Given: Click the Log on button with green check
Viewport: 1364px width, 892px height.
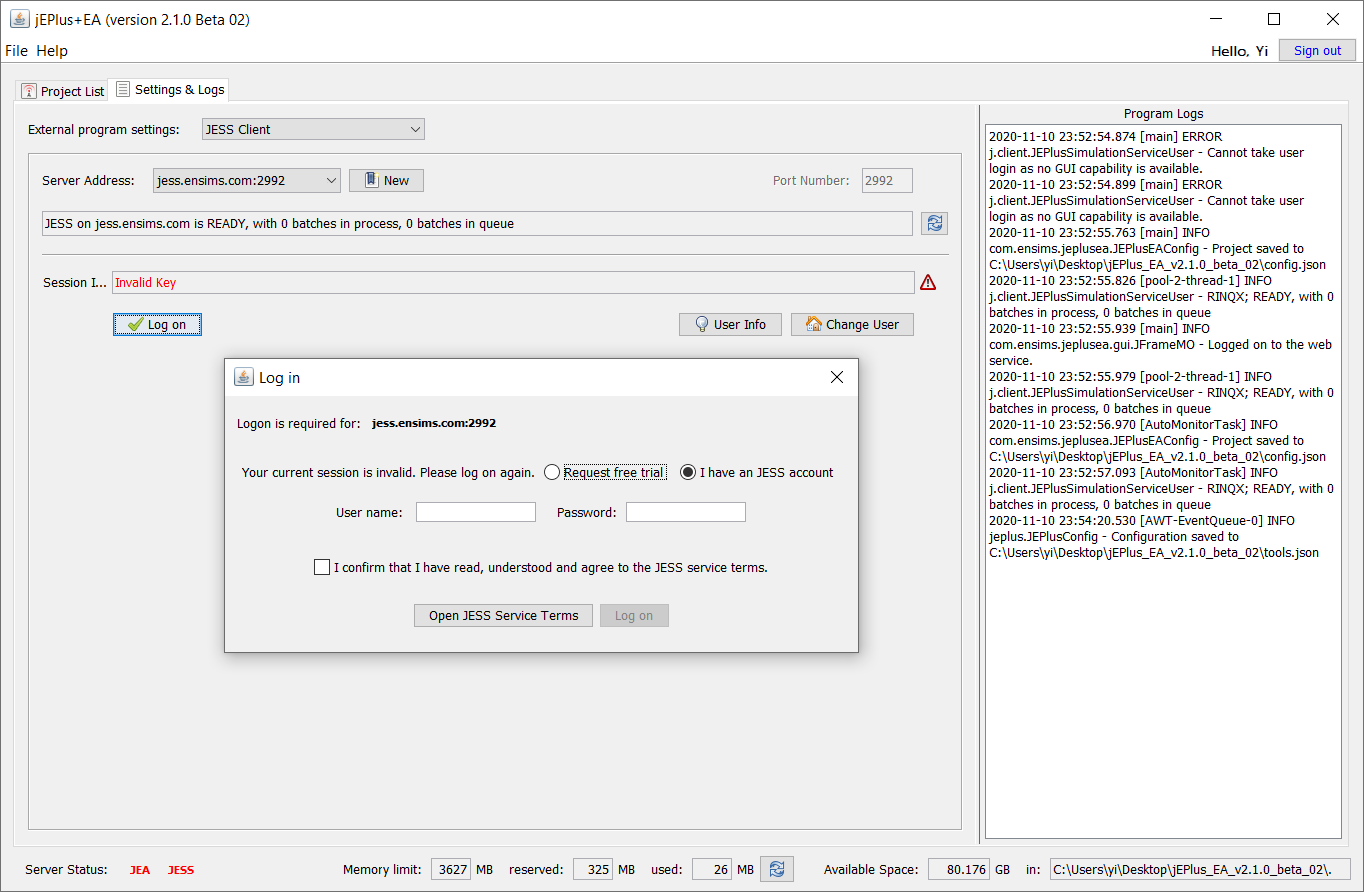Looking at the screenshot, I should pos(157,324).
